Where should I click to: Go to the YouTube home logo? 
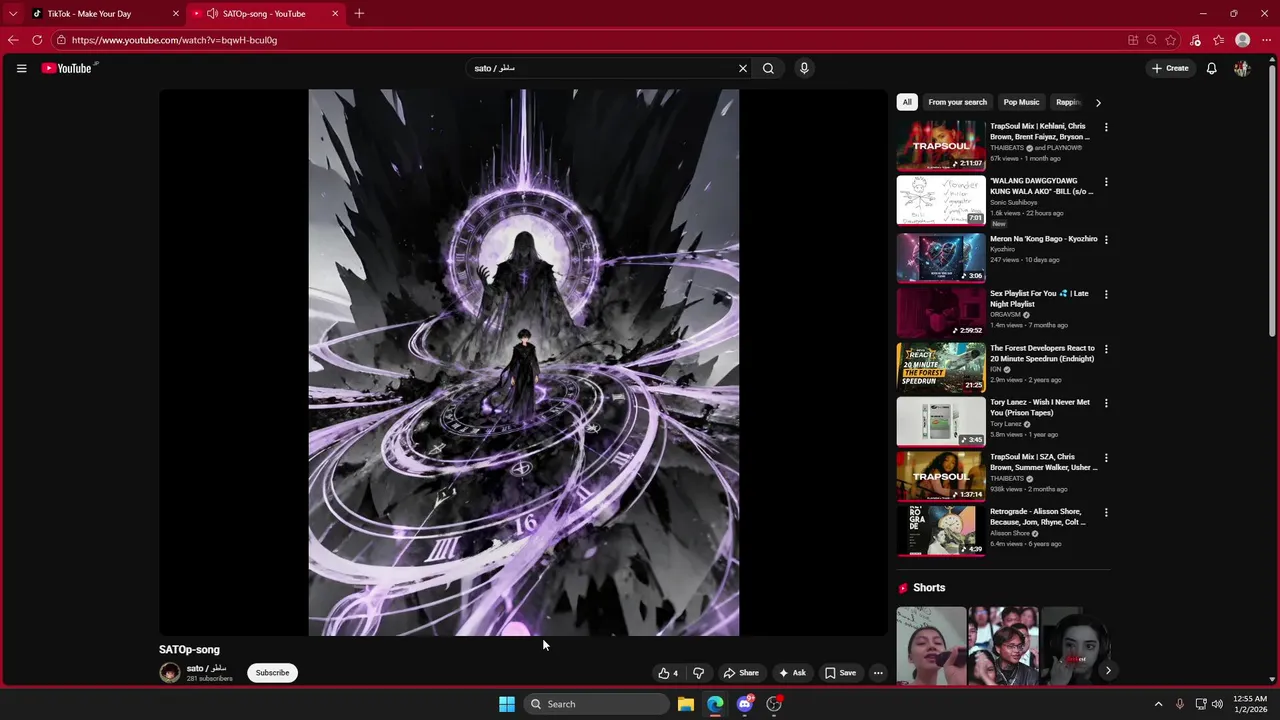(x=68, y=68)
